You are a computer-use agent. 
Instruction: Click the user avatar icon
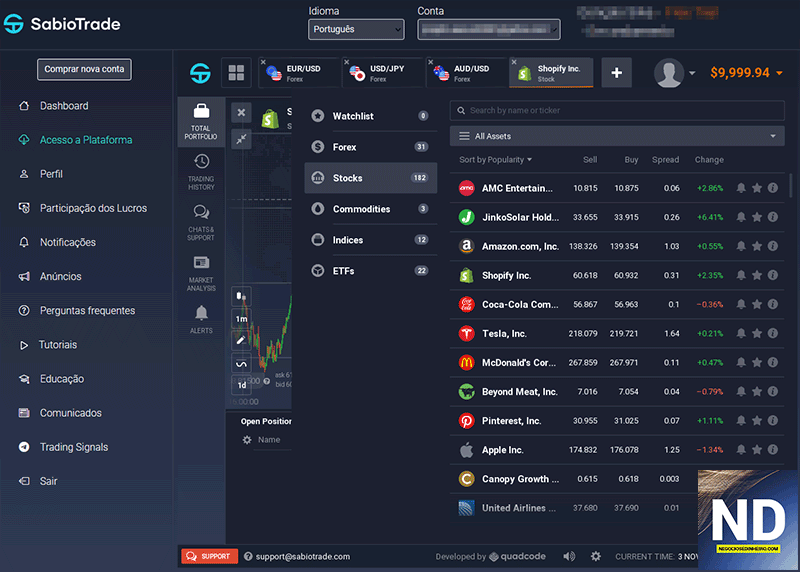coord(669,73)
